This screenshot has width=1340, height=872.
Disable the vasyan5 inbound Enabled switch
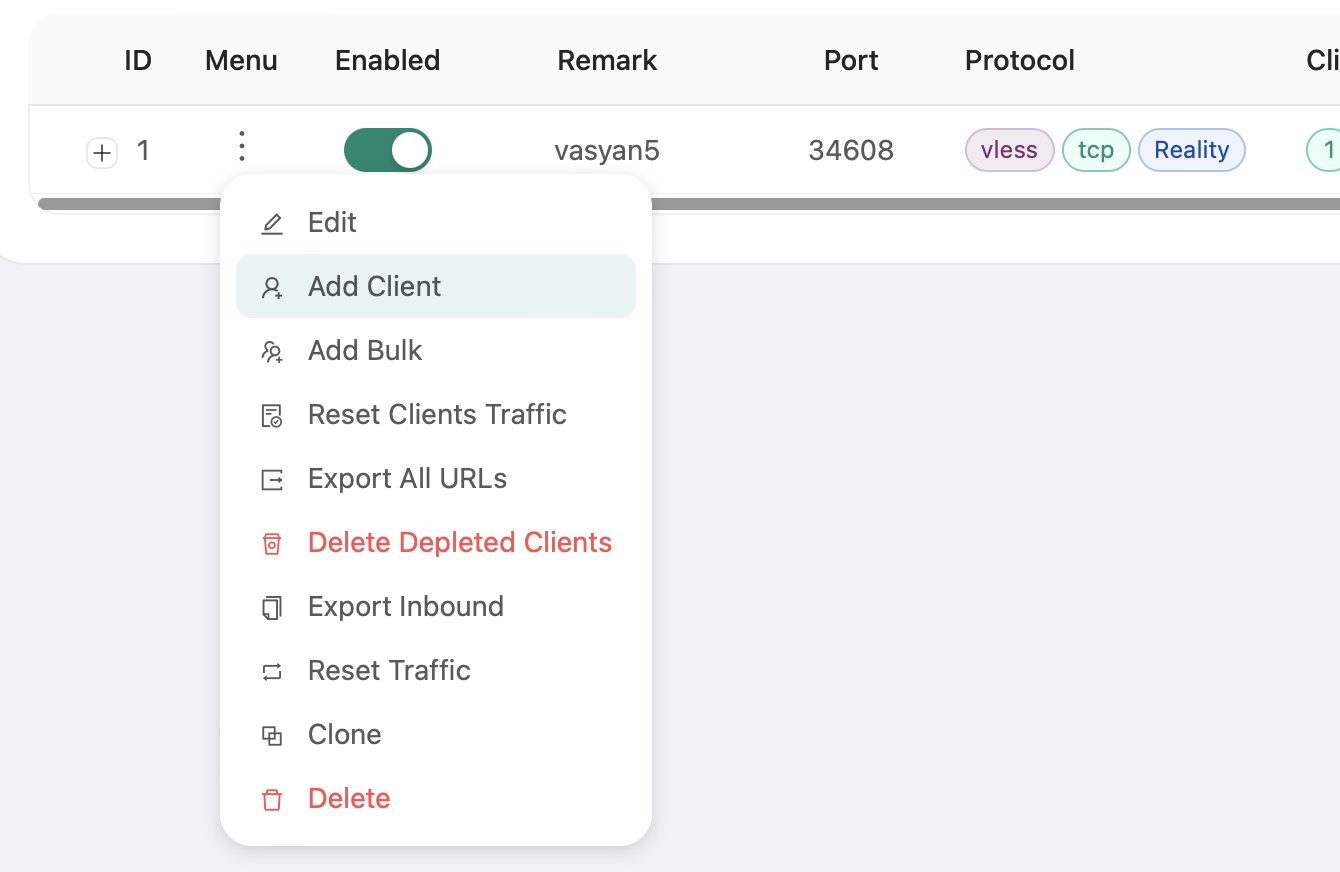click(387, 150)
